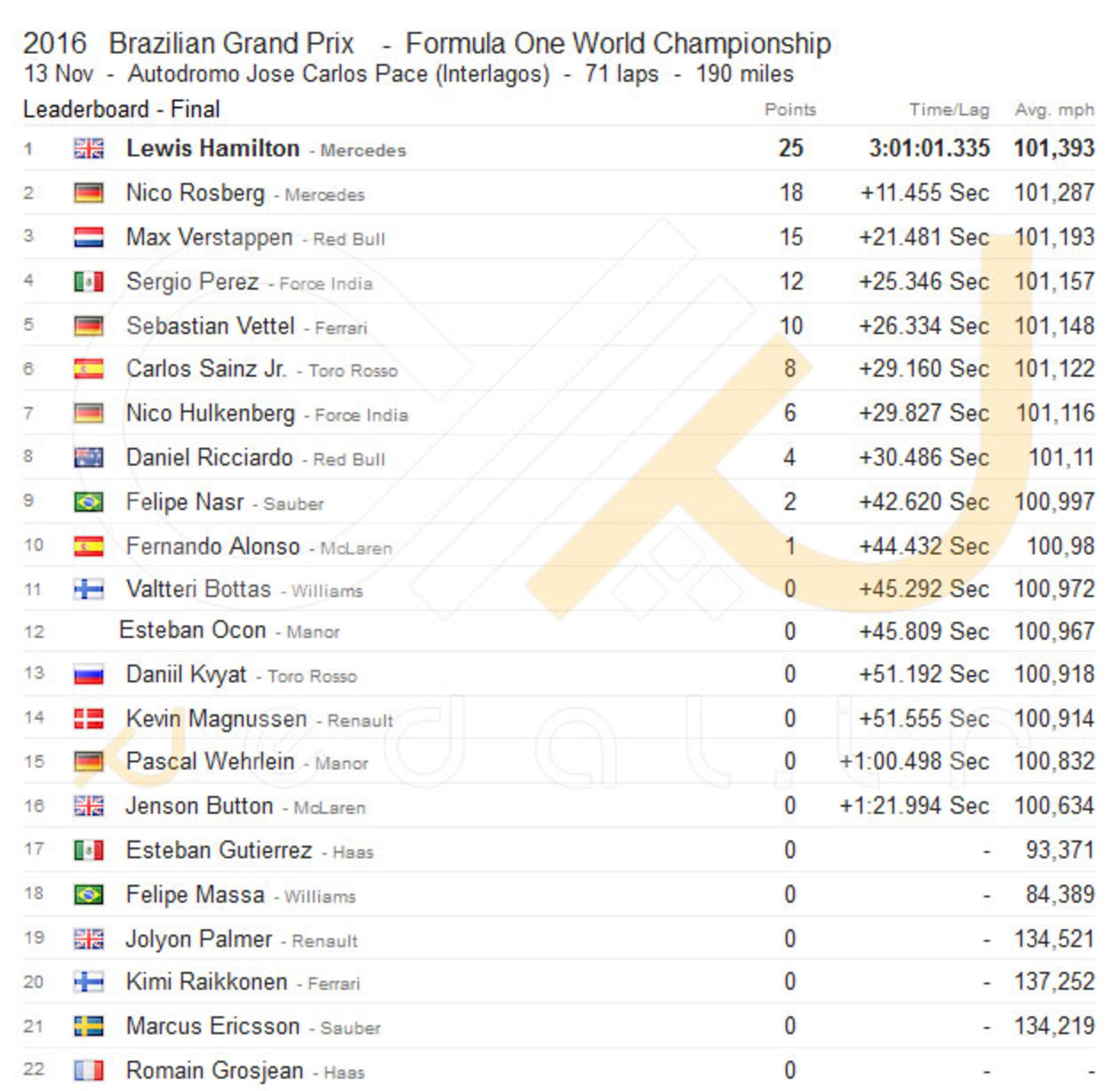Viewport: 1120px width, 1091px height.
Task: Open Lewis Hamilton driver name link
Action: 213,149
